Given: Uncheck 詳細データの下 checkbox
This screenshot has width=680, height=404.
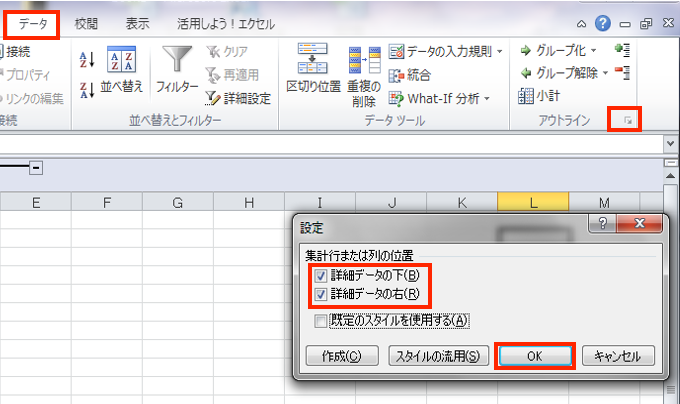Looking at the screenshot, I should coord(320,276).
